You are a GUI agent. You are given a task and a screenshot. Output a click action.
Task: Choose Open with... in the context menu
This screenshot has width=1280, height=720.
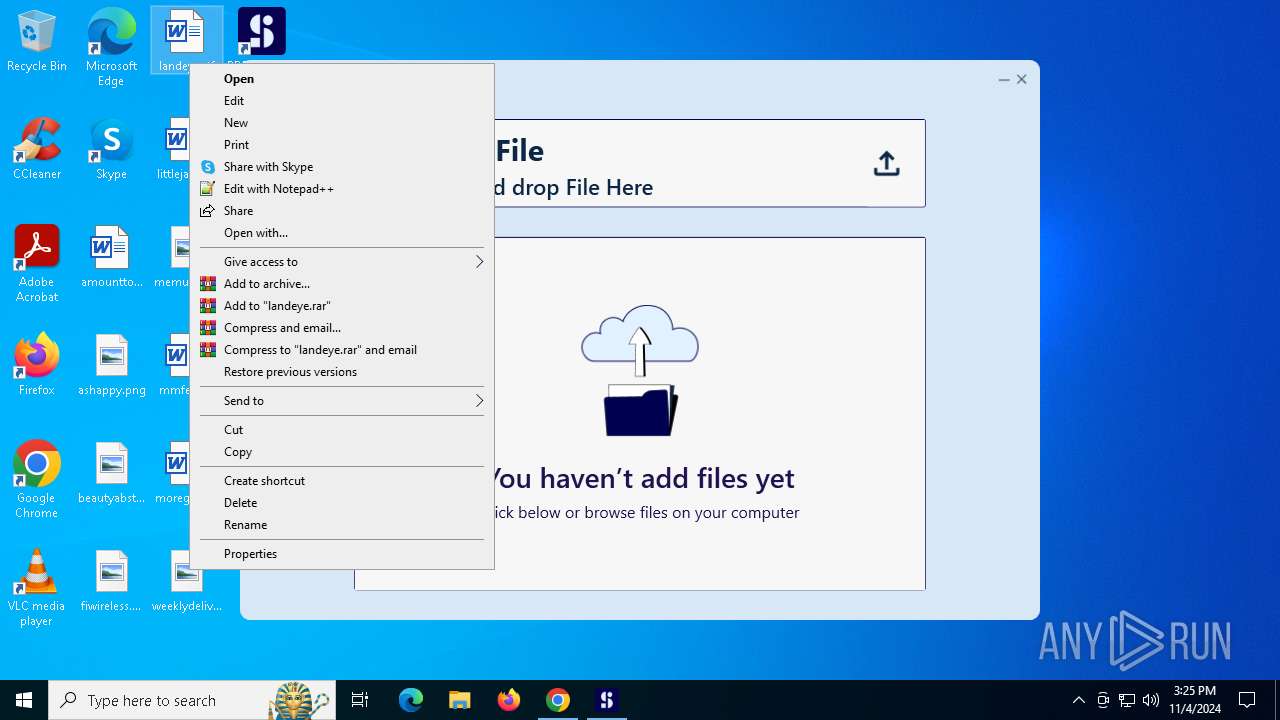pos(342,233)
